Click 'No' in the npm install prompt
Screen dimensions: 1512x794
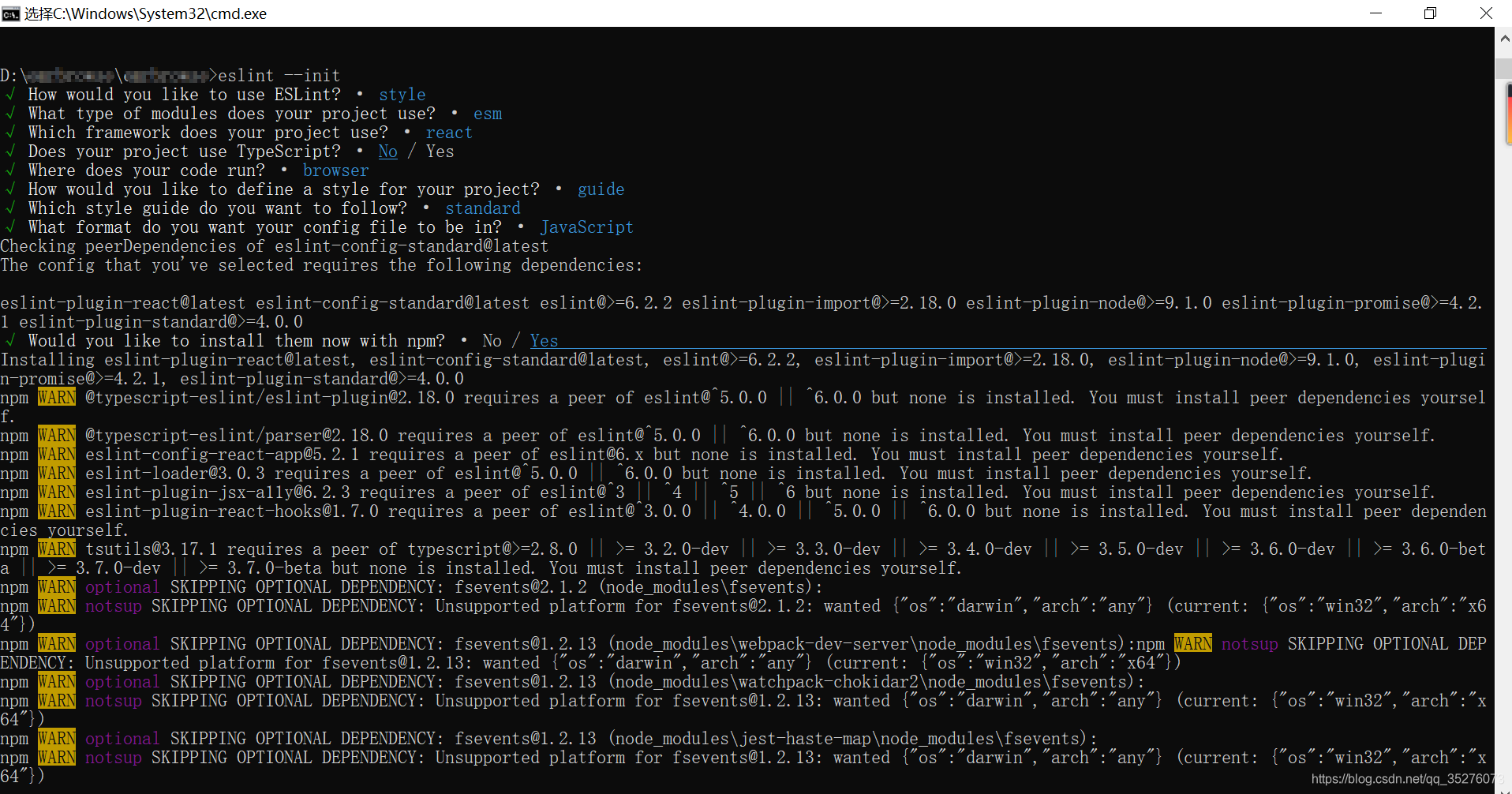pos(492,341)
